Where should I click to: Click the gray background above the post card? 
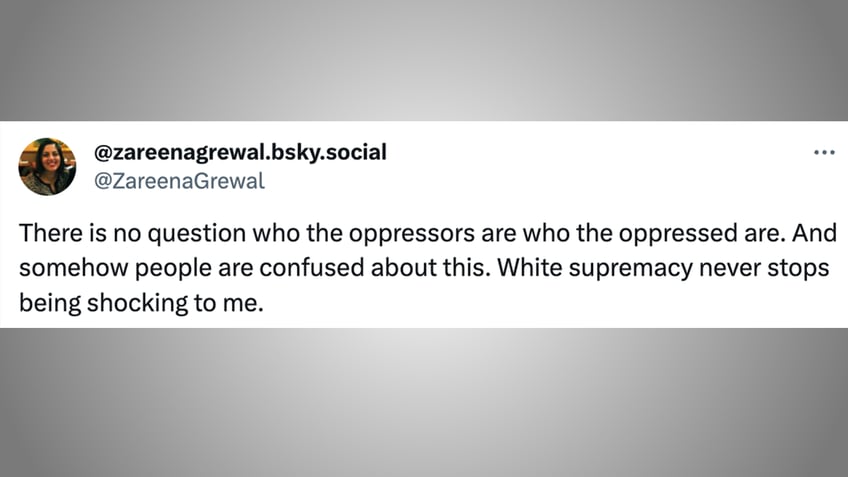point(424,59)
